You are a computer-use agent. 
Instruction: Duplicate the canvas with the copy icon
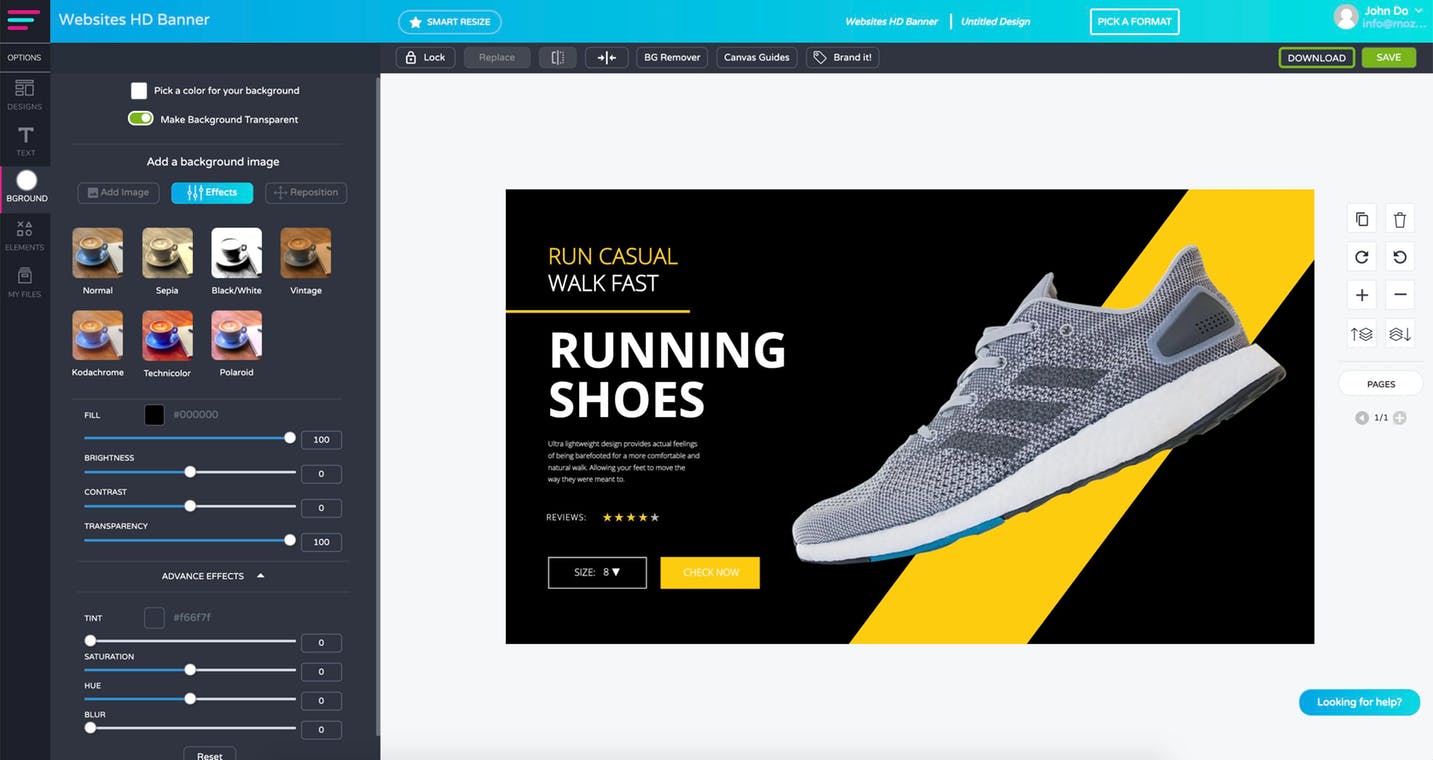(1362, 219)
